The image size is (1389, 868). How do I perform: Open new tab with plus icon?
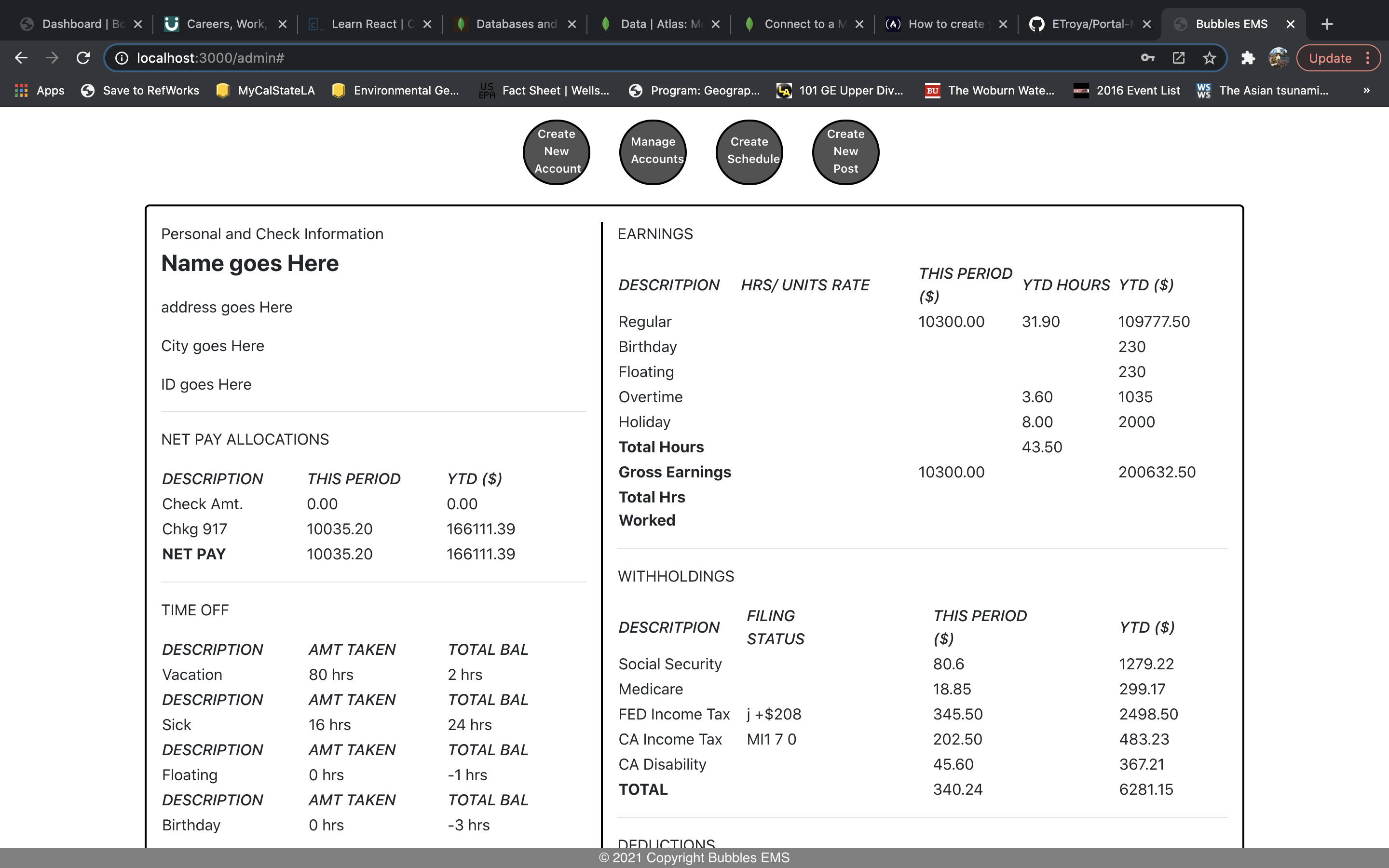click(x=1327, y=24)
